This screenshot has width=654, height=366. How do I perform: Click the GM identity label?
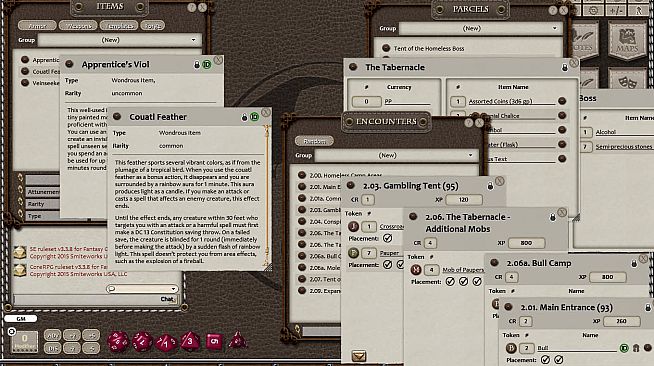tap(20, 318)
